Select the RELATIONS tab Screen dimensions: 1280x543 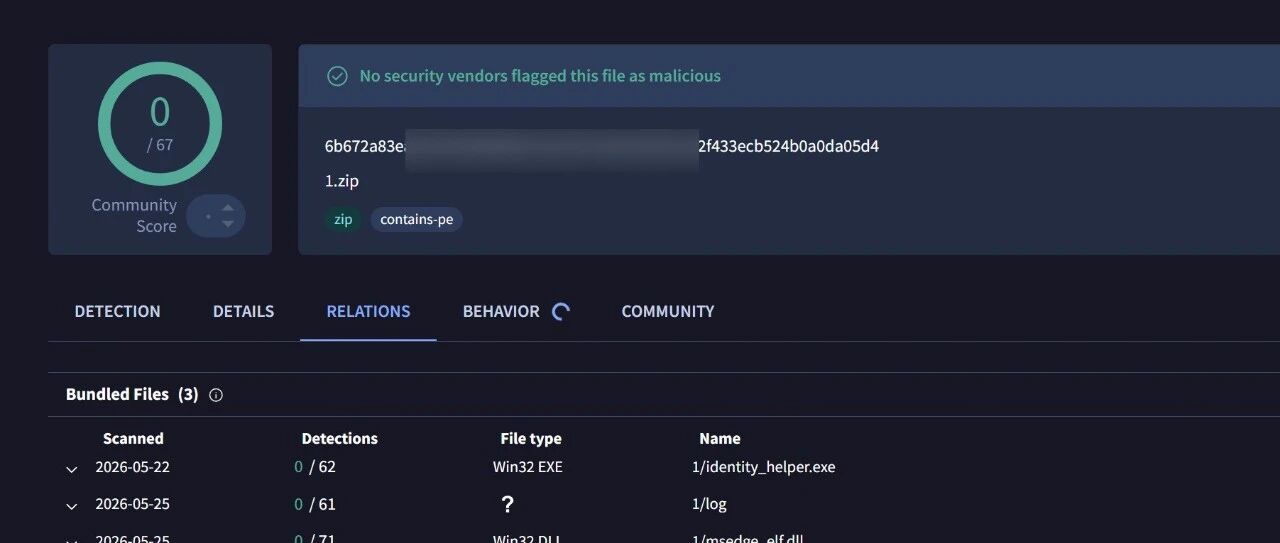coord(368,311)
